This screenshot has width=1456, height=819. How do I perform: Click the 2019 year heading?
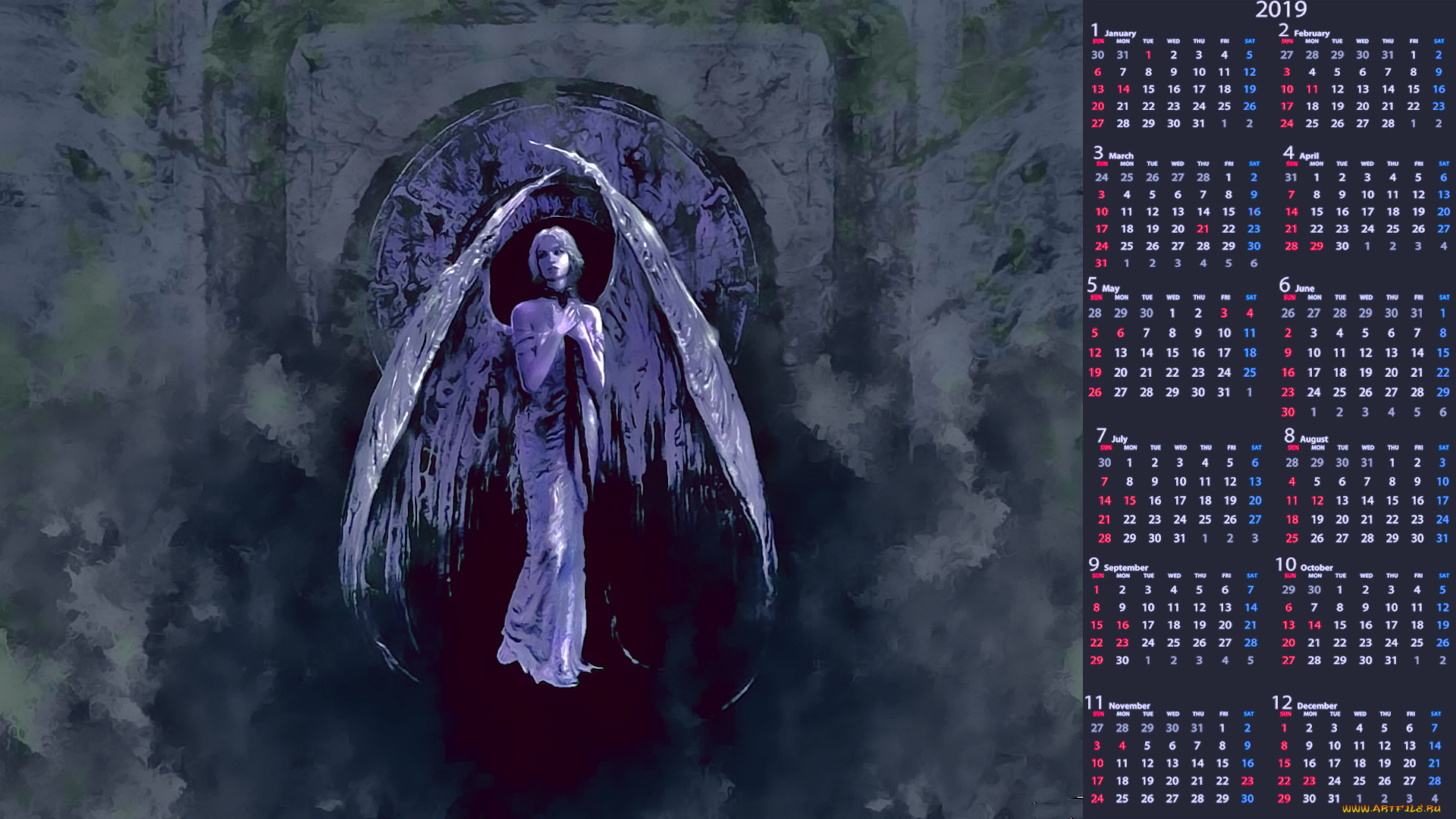click(x=1281, y=10)
